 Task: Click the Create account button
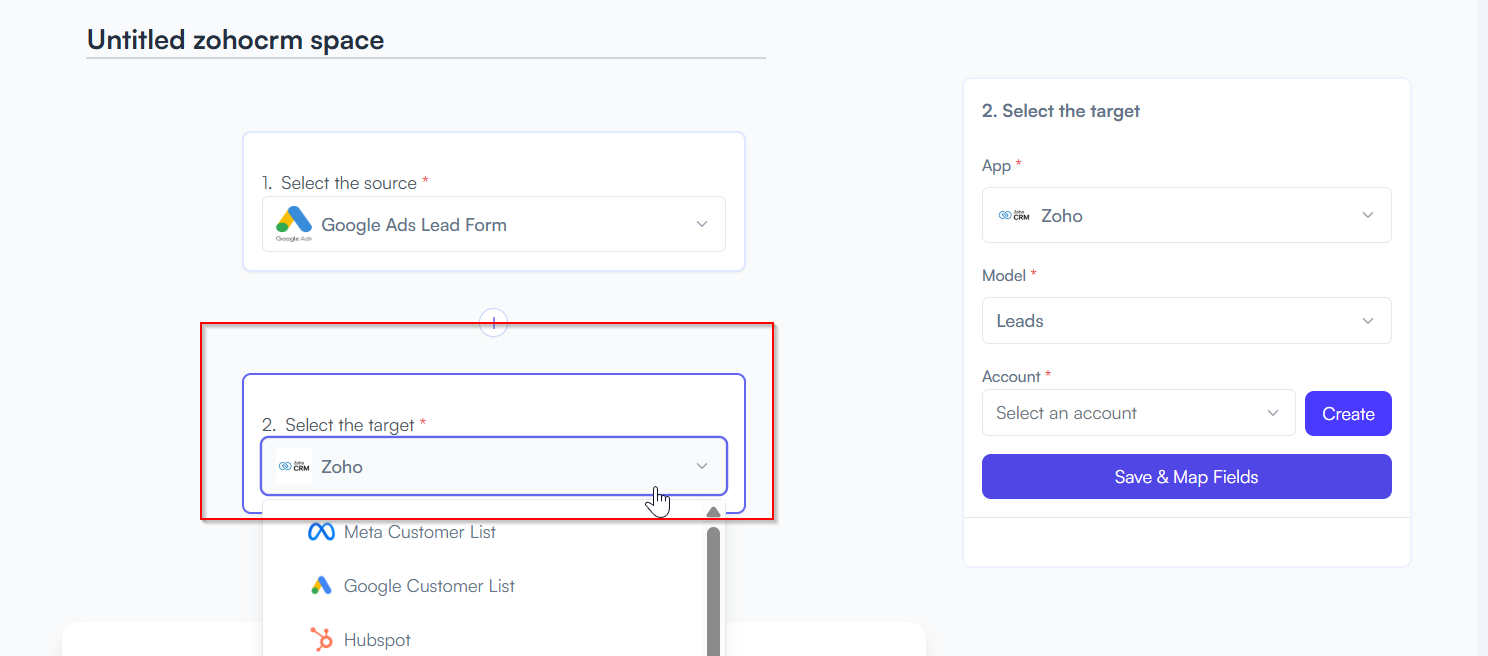click(x=1348, y=414)
